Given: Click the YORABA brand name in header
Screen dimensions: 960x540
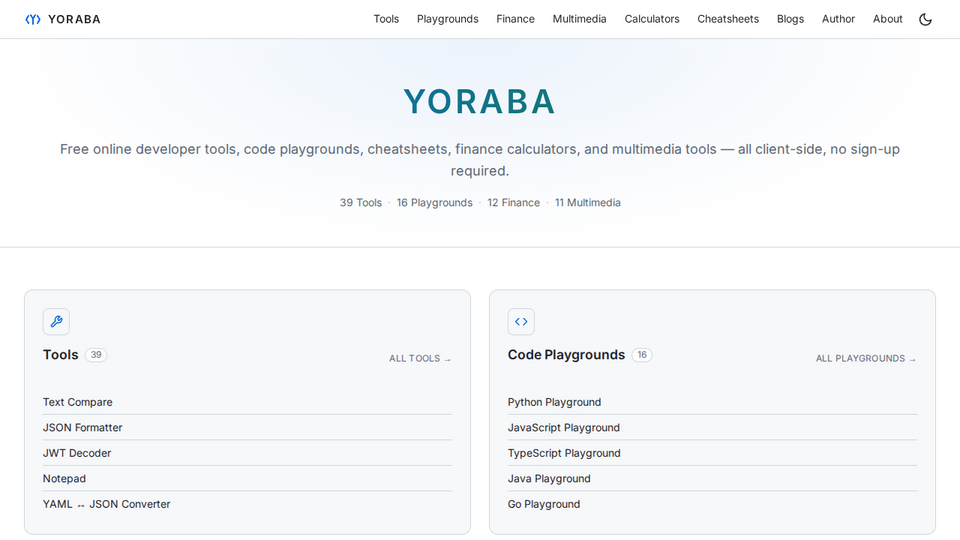Looking at the screenshot, I should click(x=74, y=19).
